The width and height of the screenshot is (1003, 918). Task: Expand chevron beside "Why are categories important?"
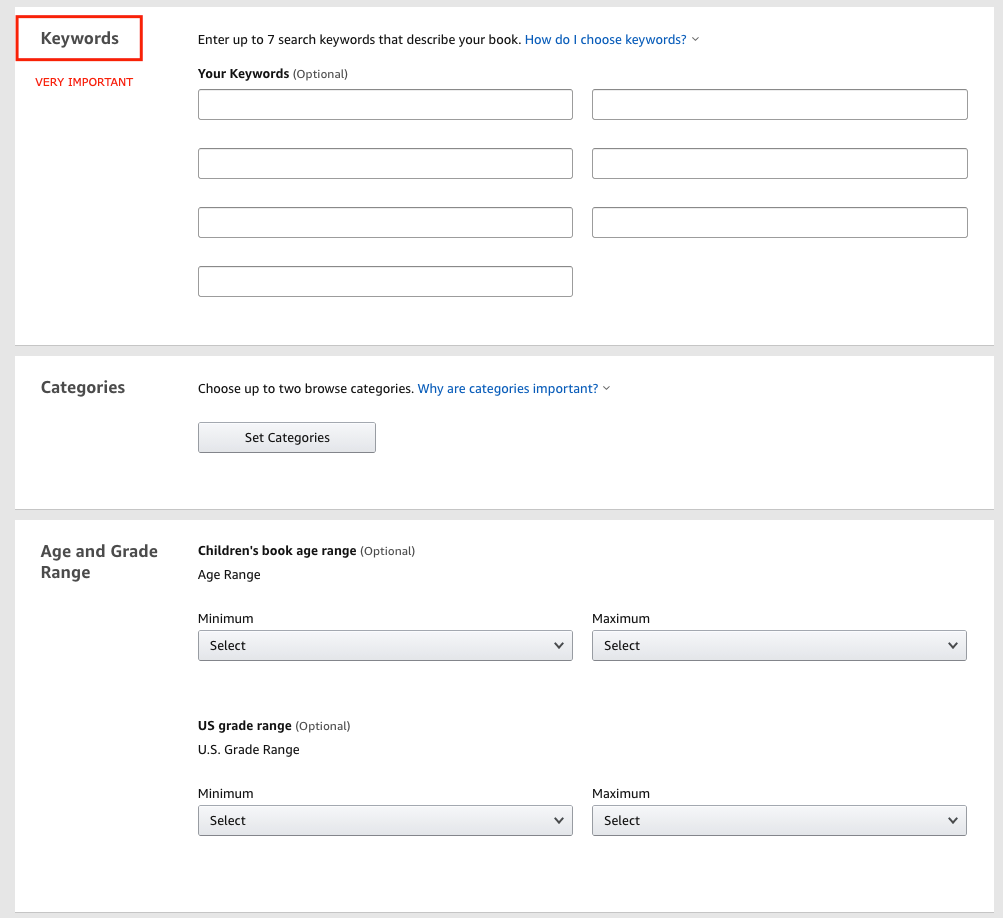pyautogui.click(x=607, y=389)
